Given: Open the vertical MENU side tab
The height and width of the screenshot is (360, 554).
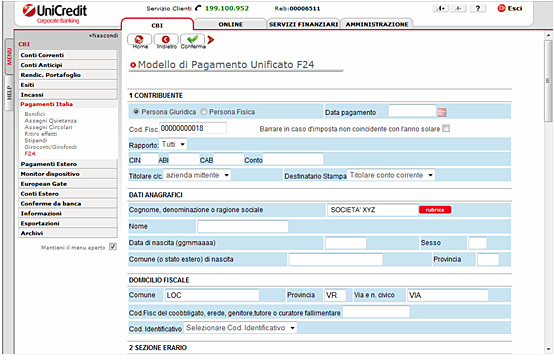Looking at the screenshot, I should click(x=9, y=57).
